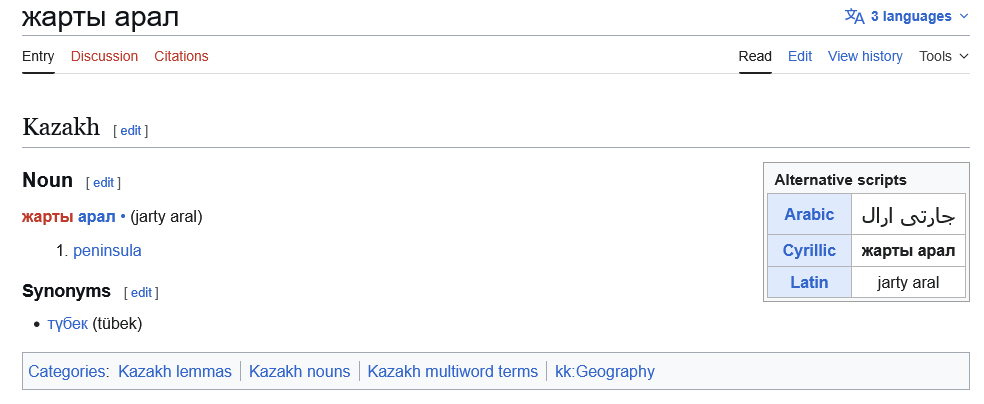Open the Kazakh lemmas category

174,371
